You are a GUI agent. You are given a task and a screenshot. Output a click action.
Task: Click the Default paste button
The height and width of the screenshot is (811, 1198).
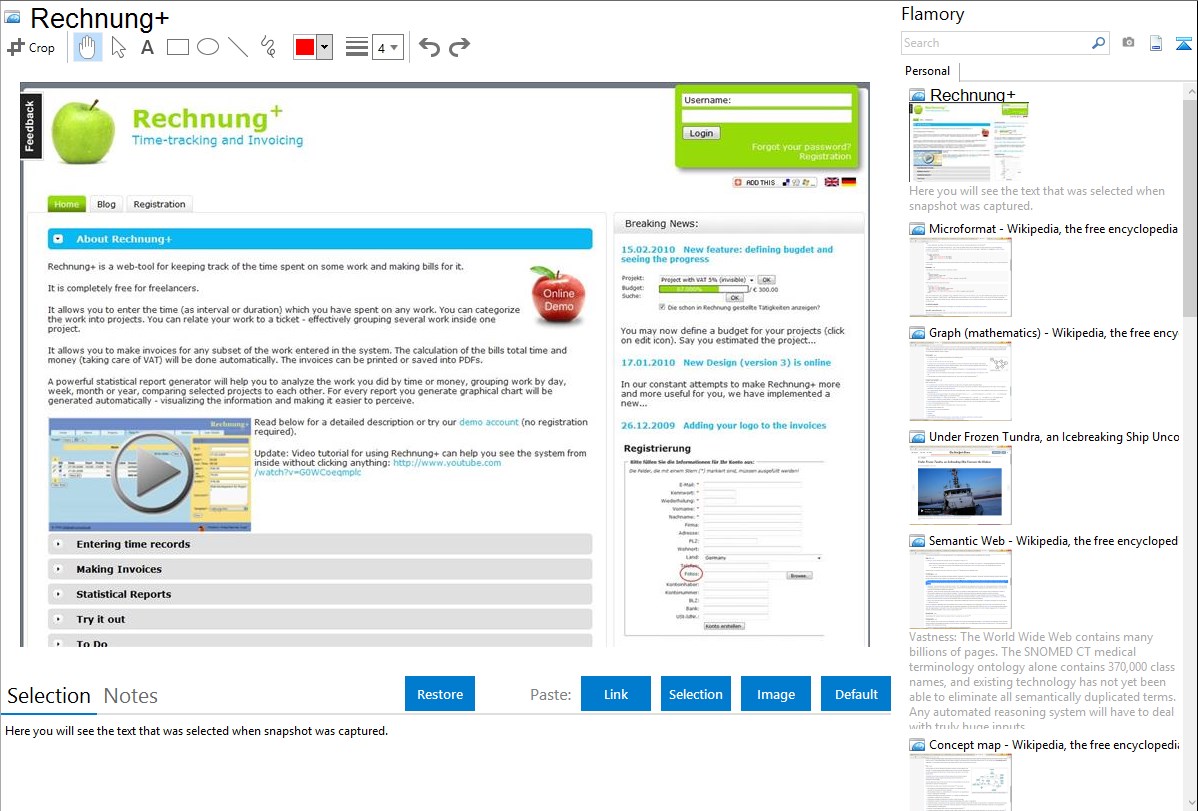coord(856,694)
